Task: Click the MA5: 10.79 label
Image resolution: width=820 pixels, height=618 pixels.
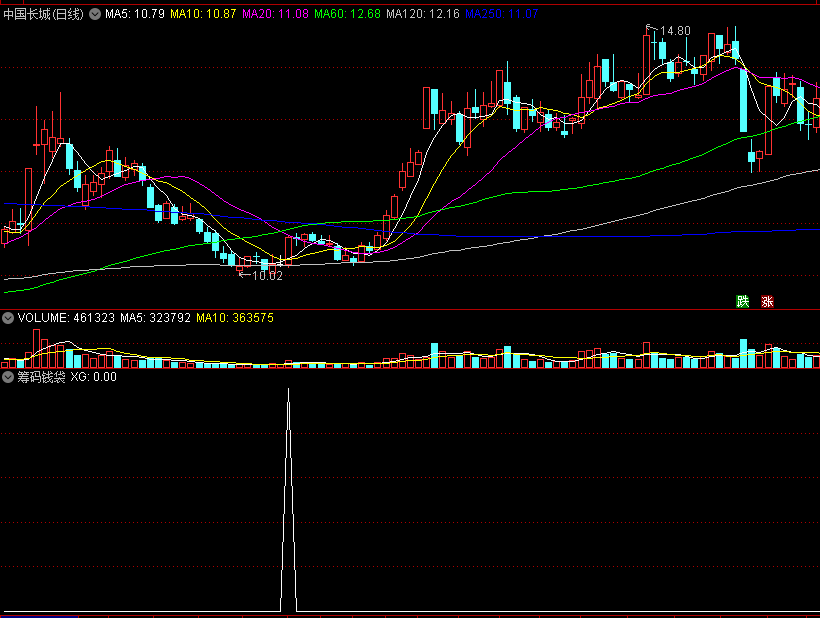Action: click(135, 14)
